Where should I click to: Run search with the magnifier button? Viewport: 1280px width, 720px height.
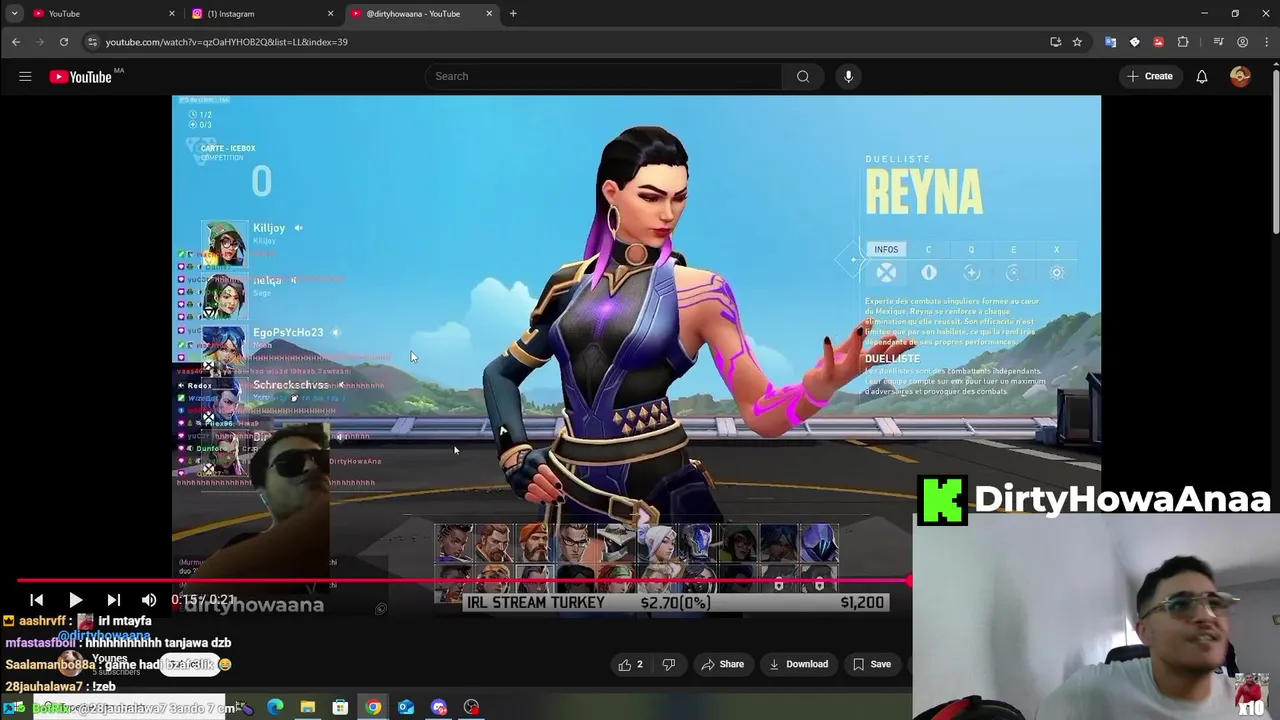point(803,76)
